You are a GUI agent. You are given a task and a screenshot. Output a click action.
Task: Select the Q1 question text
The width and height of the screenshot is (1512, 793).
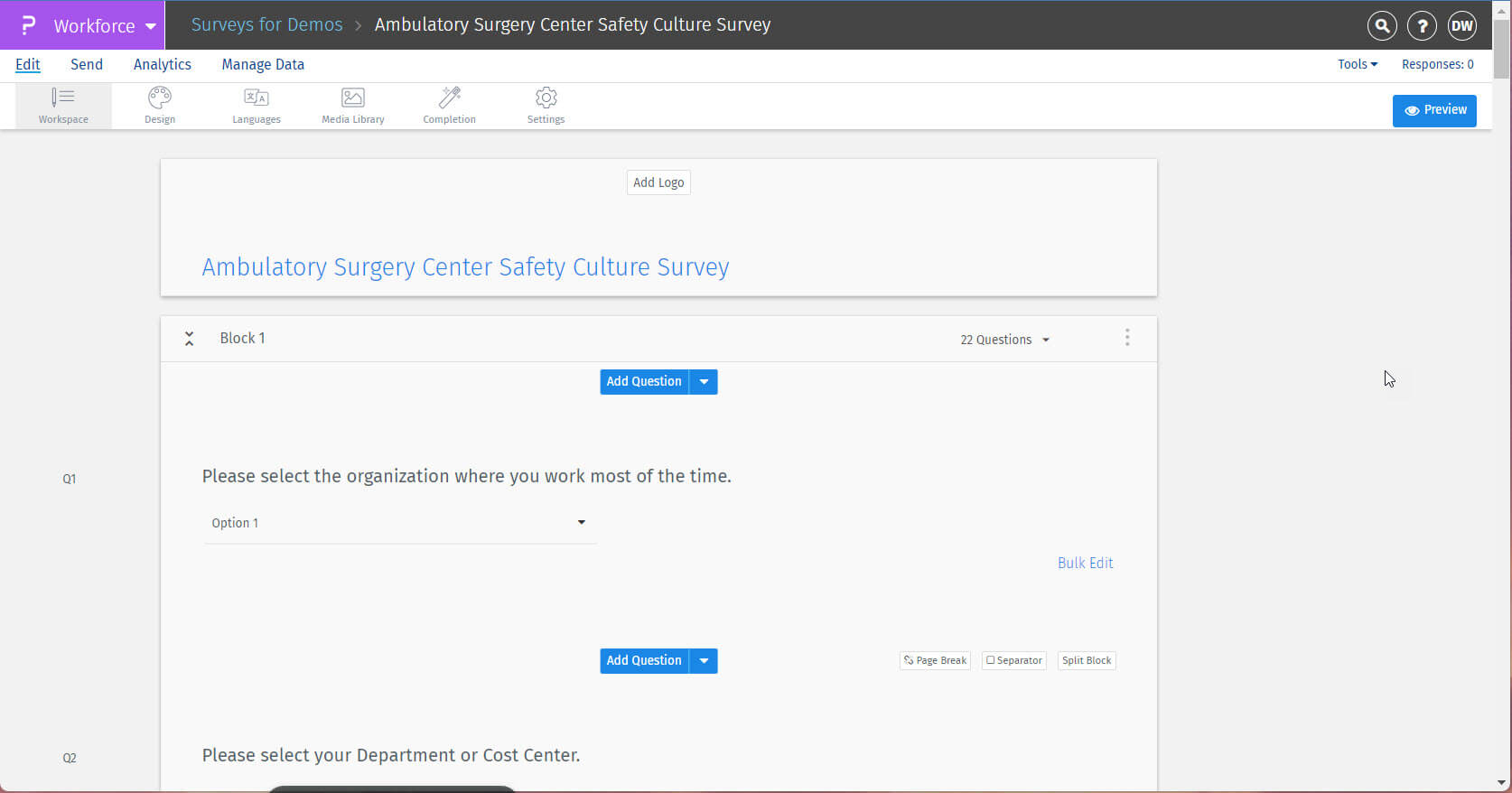click(467, 476)
